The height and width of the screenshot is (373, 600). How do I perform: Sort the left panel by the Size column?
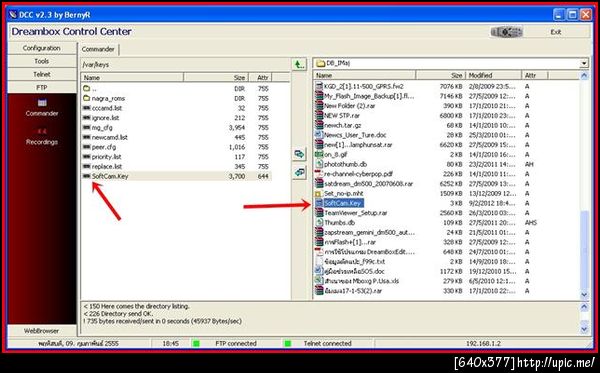tap(216, 78)
